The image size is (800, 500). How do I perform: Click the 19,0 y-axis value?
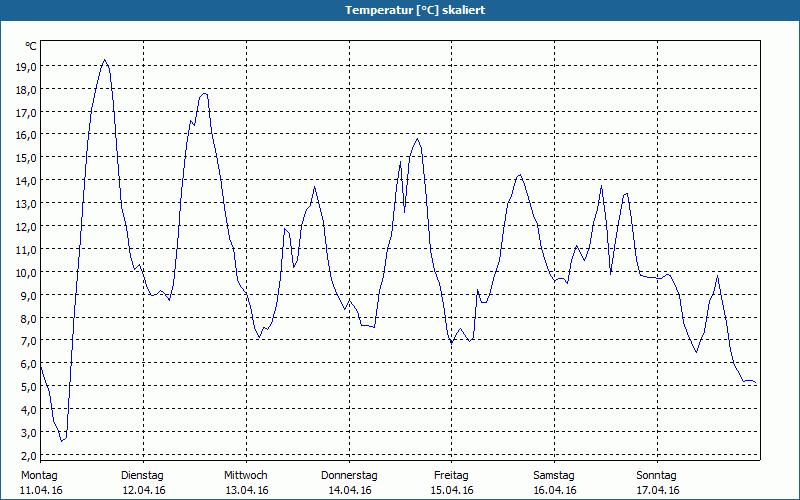point(26,66)
